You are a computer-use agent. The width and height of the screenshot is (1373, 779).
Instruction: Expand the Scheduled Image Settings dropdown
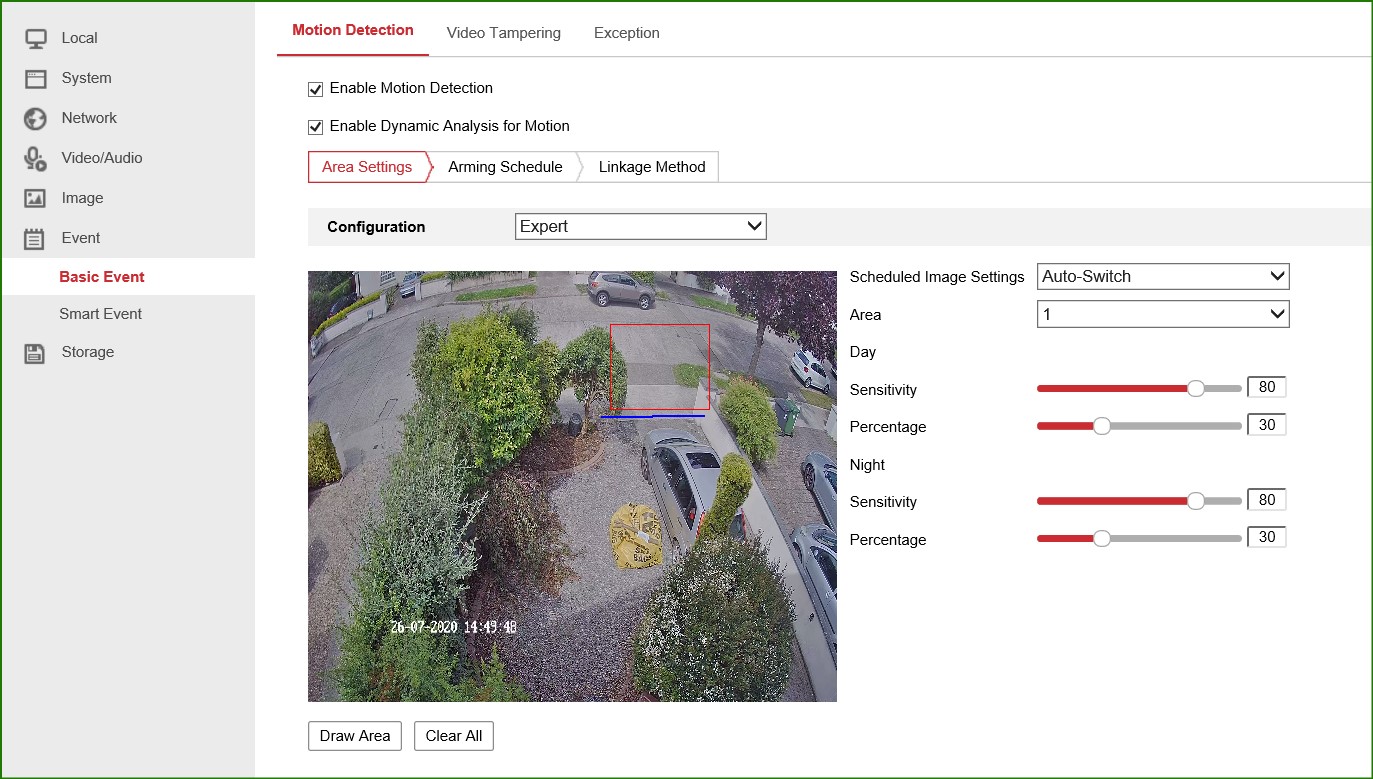1162,276
